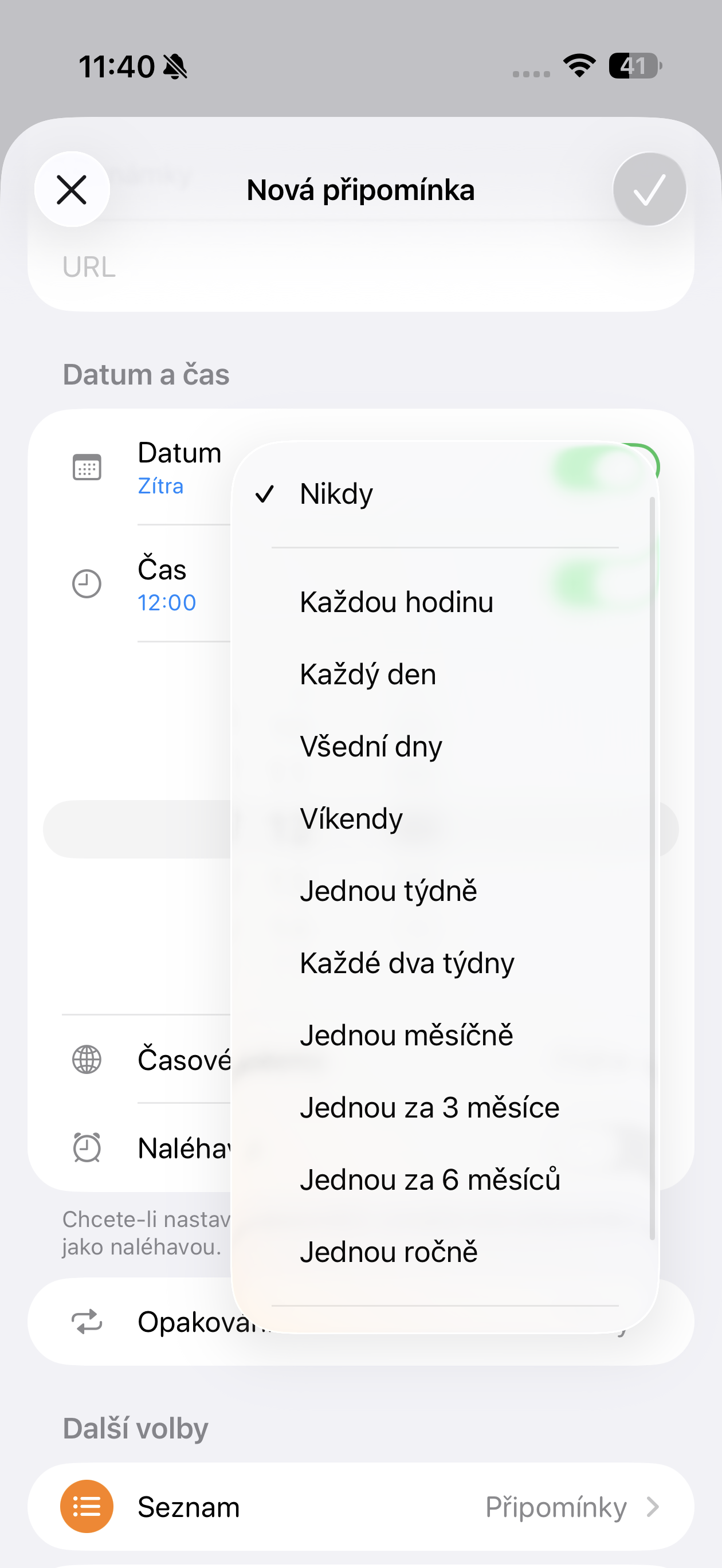
Task: Choose Každý den repeat option
Action: (368, 675)
